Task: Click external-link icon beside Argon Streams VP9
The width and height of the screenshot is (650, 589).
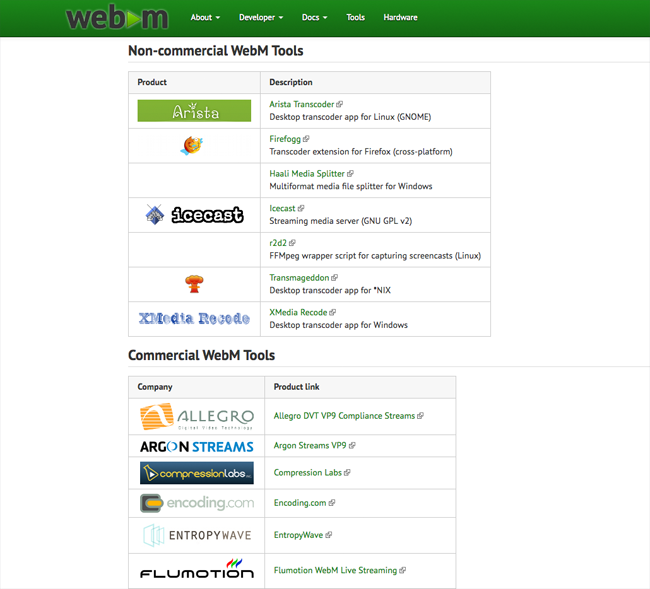Action: pos(352,446)
